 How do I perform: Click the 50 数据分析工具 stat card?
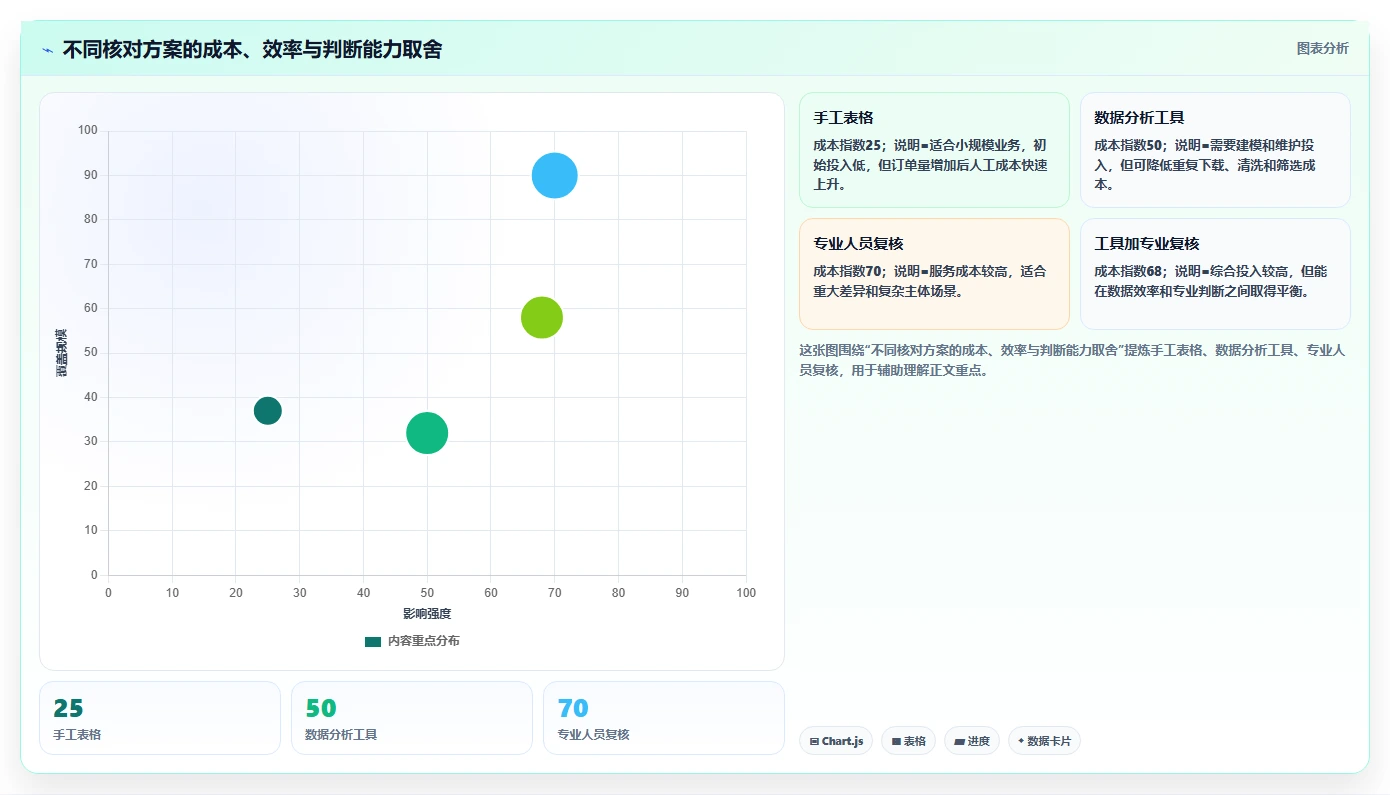click(x=412, y=718)
